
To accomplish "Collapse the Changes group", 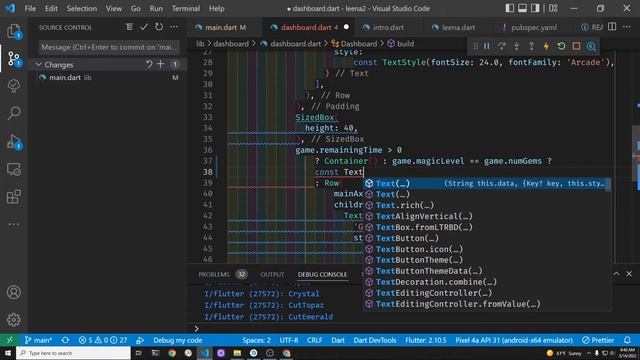I will point(38,64).
